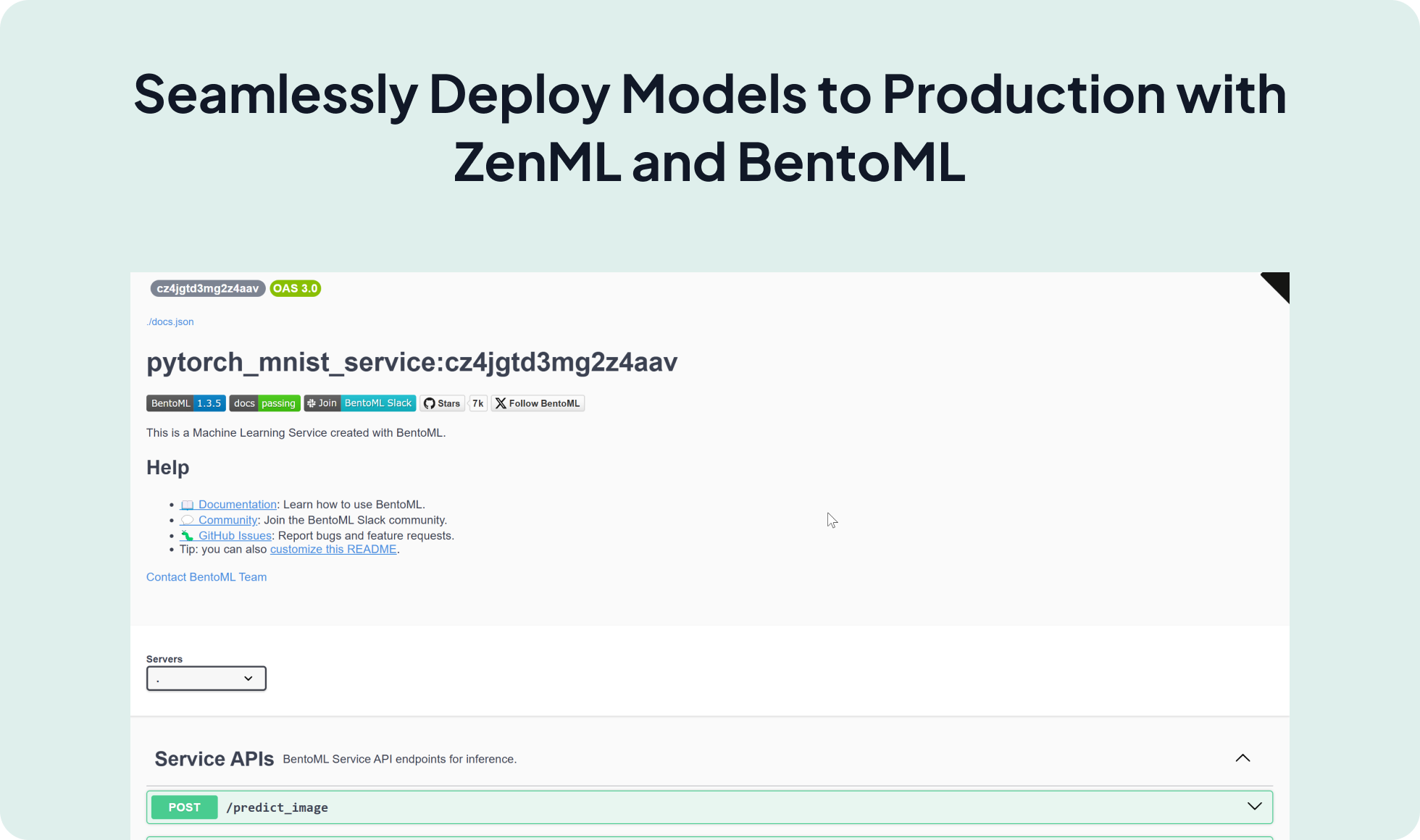The width and height of the screenshot is (1420, 840).
Task: Collapse the Service APIs section
Action: point(1243,758)
